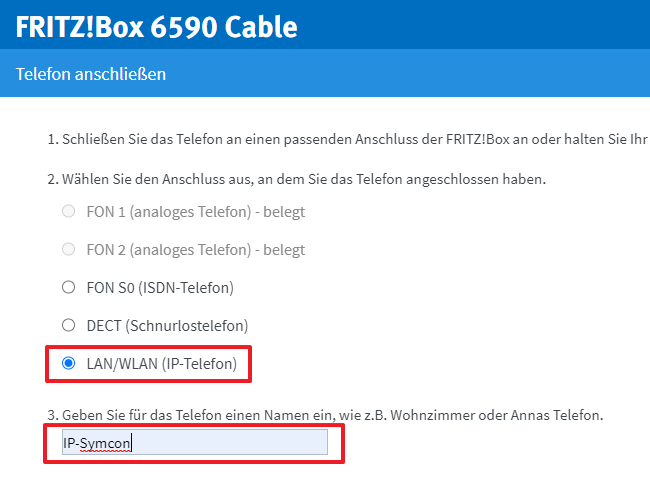Viewport: 650px width, 481px height.
Task: Click the 'belegt' status beside FON 2
Action: [x=284, y=250]
